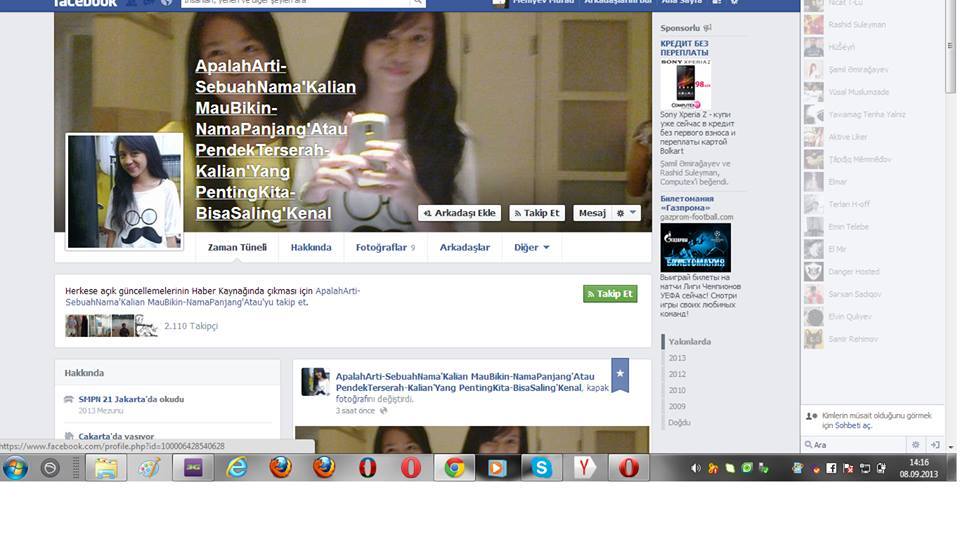
Task: Click the chat Ara search field
Action: (854, 445)
